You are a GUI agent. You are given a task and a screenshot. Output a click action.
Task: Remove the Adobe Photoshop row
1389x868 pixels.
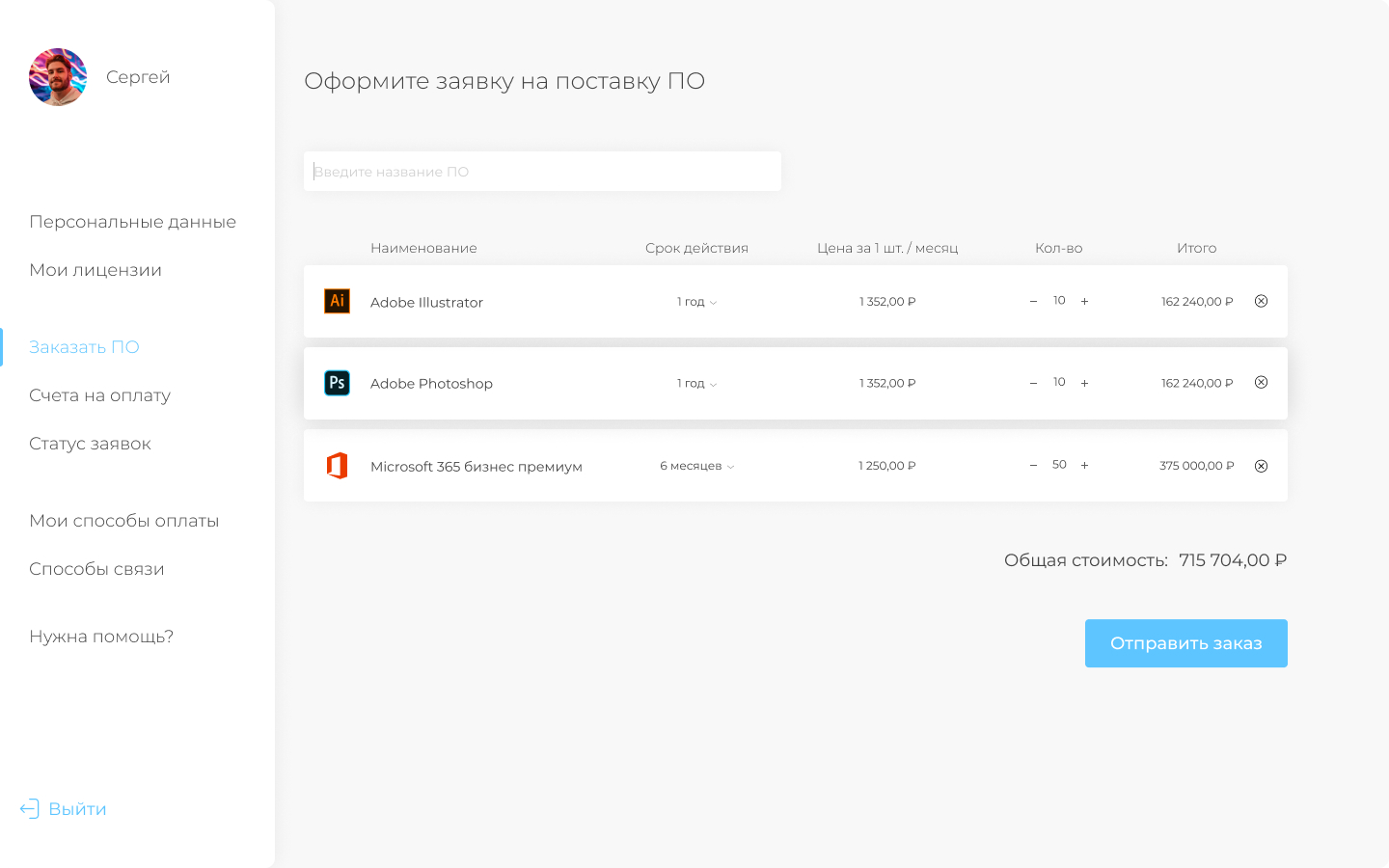click(x=1261, y=382)
